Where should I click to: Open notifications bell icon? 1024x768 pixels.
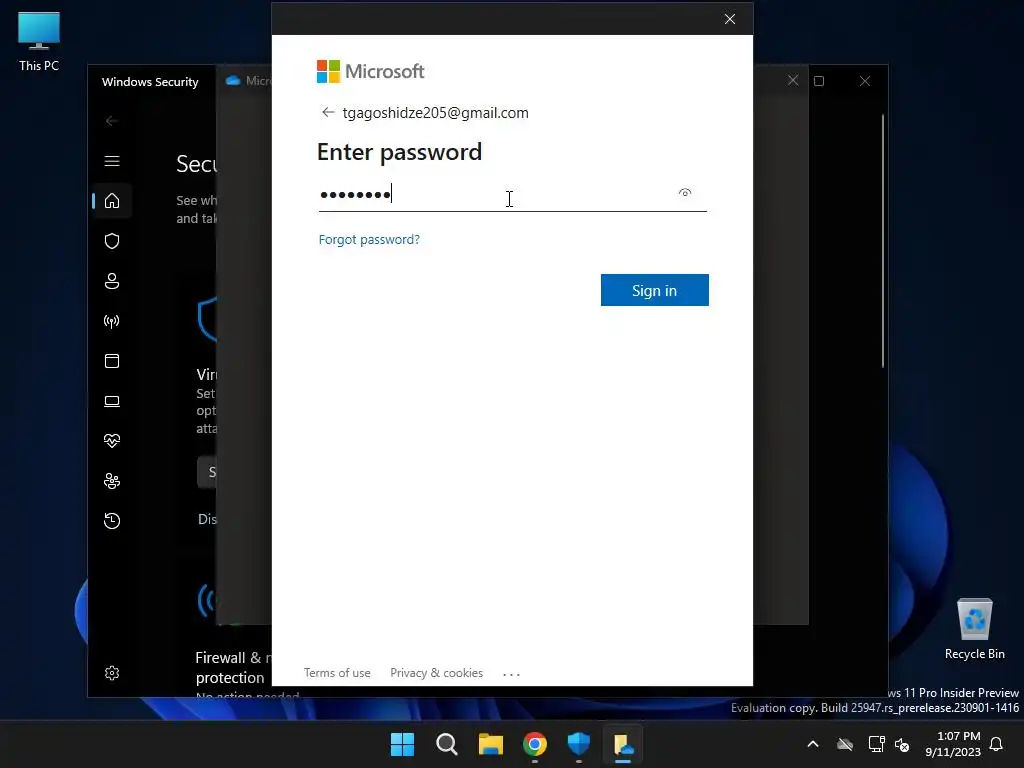point(997,744)
